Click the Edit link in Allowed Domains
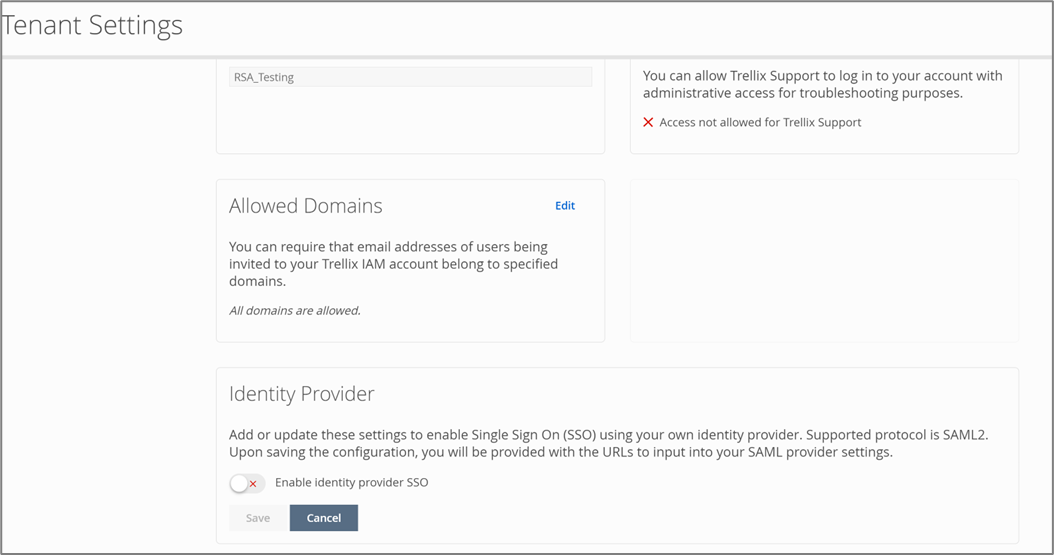 click(x=565, y=206)
